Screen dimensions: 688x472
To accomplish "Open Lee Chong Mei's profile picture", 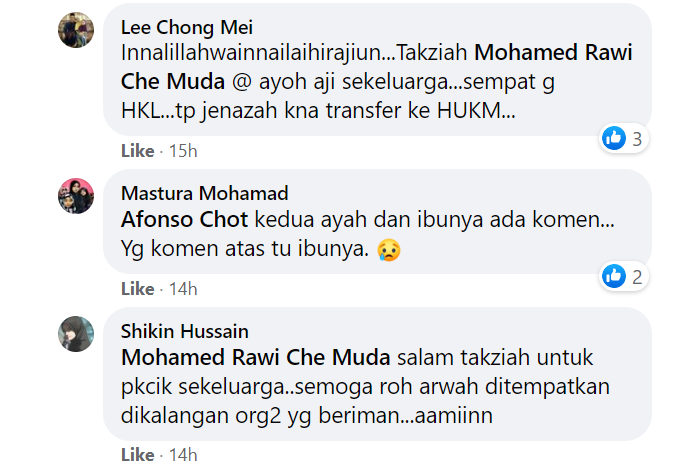I will 76,30.
